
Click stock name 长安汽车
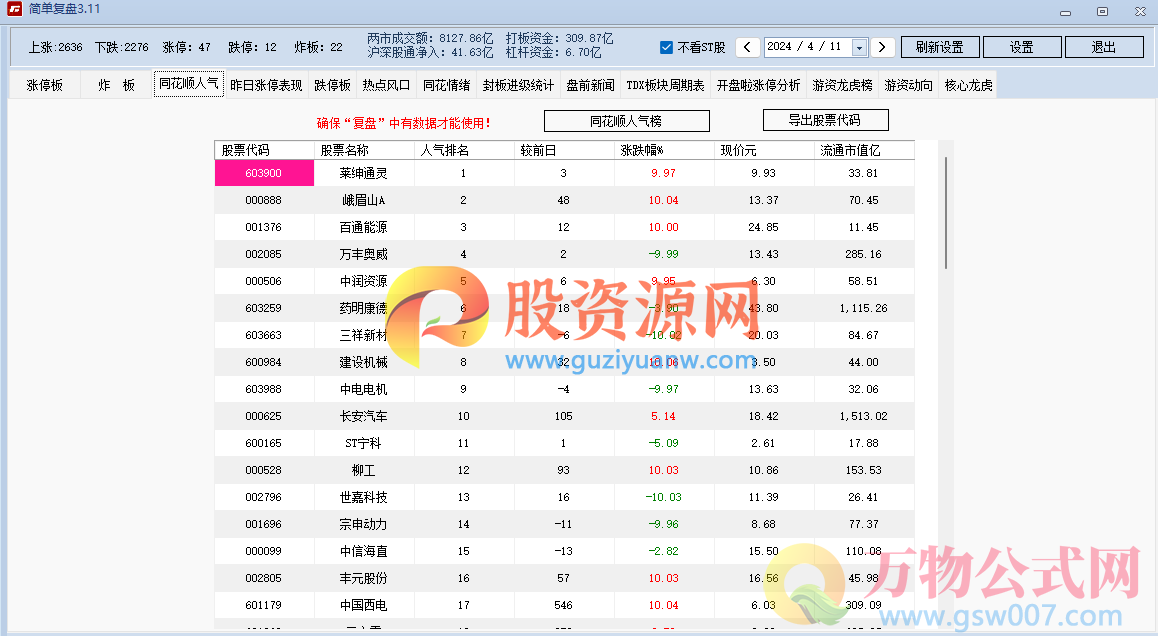pyautogui.click(x=363, y=417)
